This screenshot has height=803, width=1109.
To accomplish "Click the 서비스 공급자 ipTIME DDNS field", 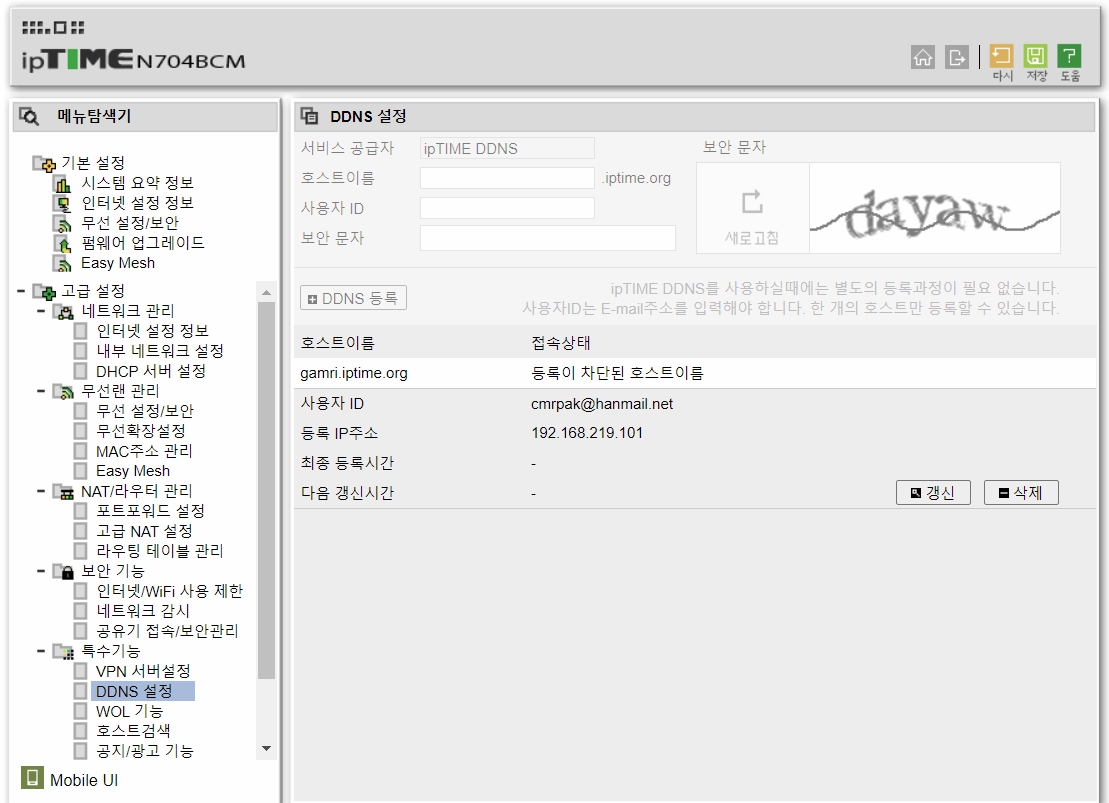I will (x=507, y=149).
